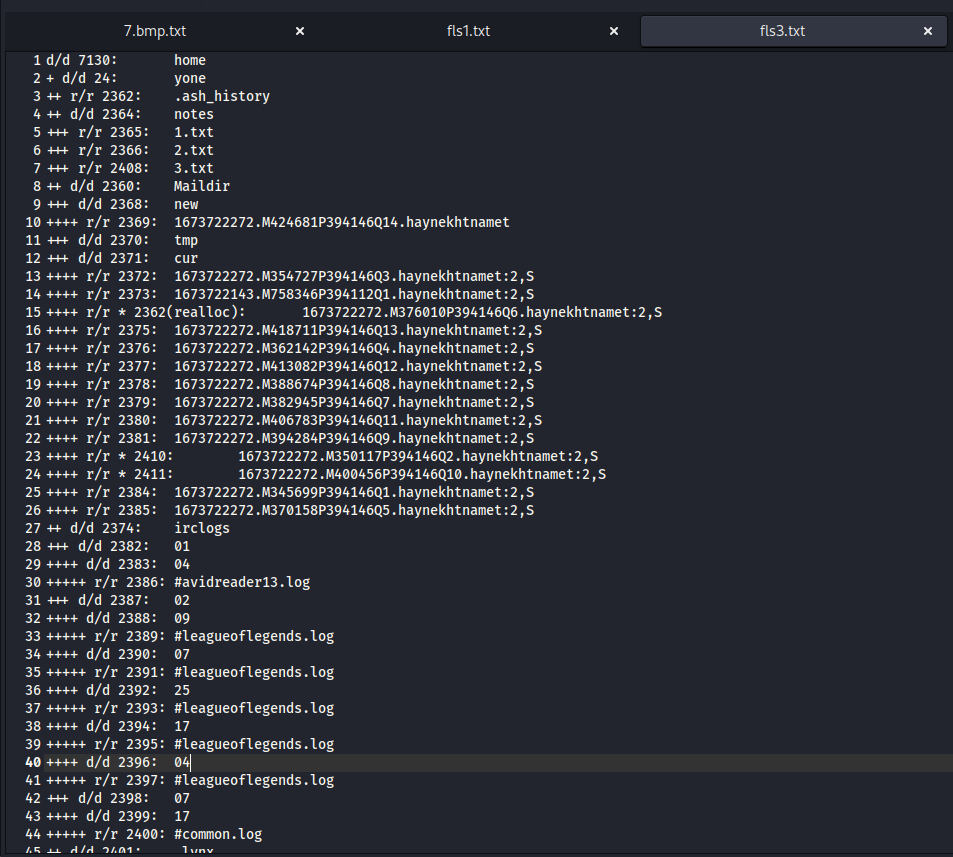Place cursor on the Maildir directory line
Viewport: 953px width, 857px height.
click(x=201, y=186)
